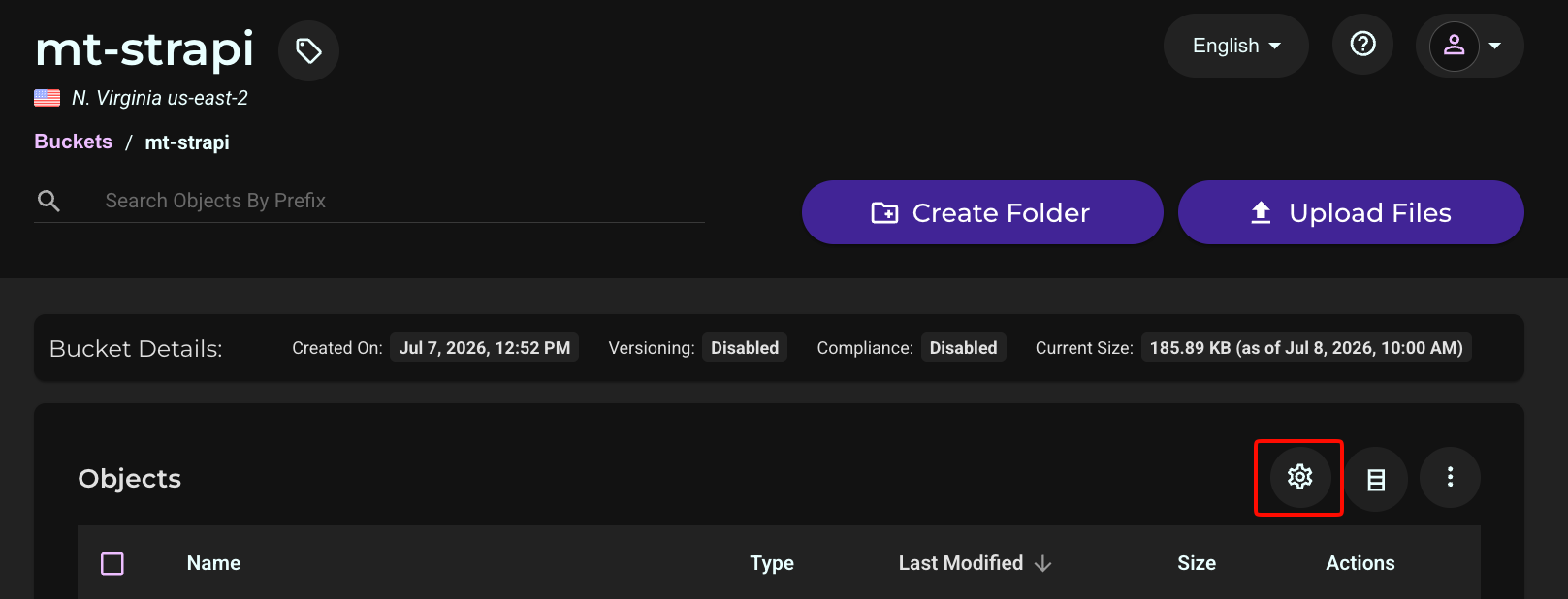This screenshot has height=599, width=1568.
Task: Open the help question mark icon
Action: coord(1362,44)
